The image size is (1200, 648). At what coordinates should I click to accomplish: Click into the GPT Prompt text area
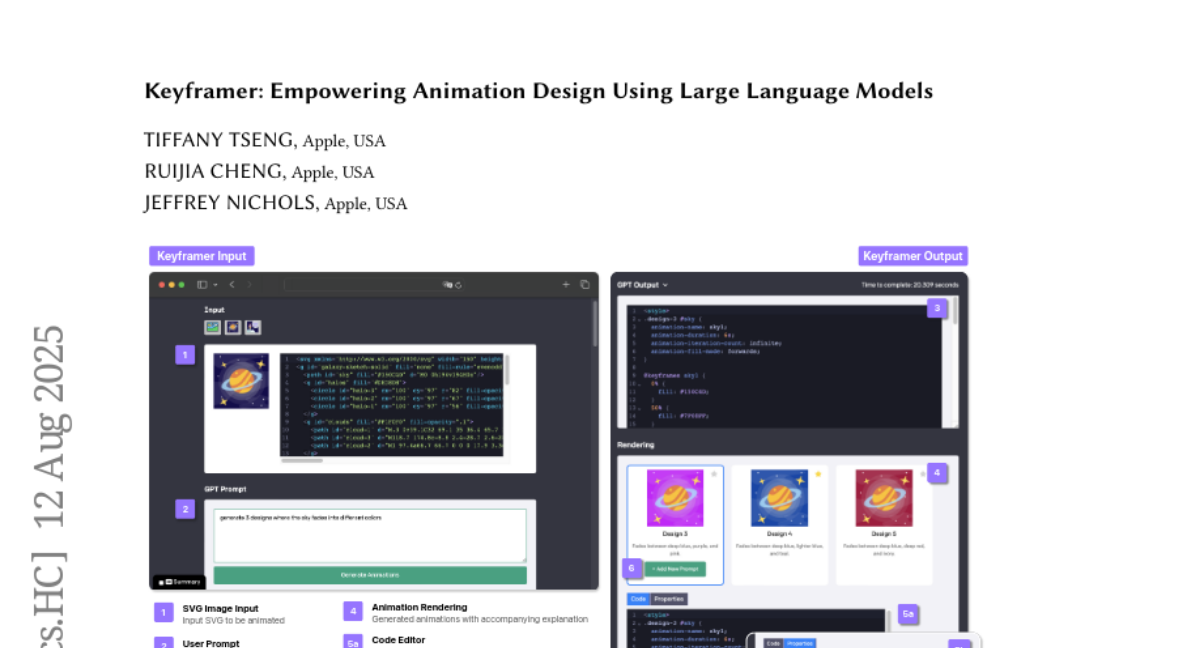(370, 536)
